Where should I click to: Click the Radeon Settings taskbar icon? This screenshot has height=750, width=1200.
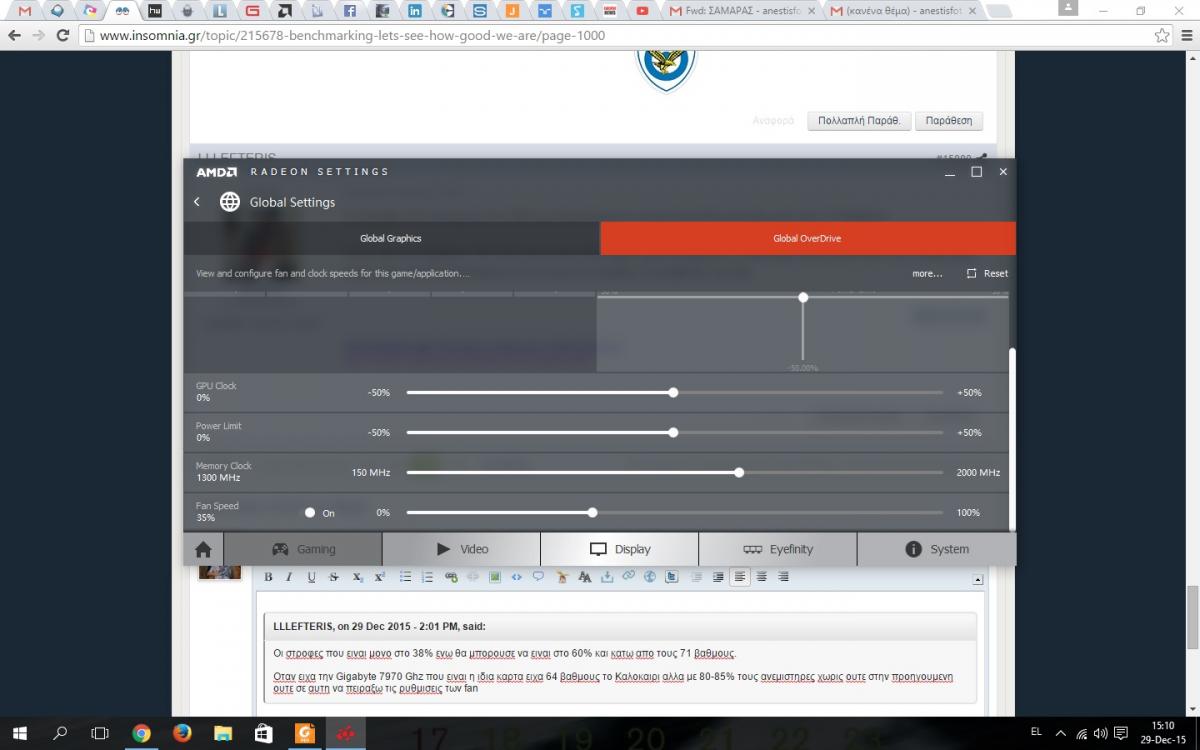tap(346, 733)
